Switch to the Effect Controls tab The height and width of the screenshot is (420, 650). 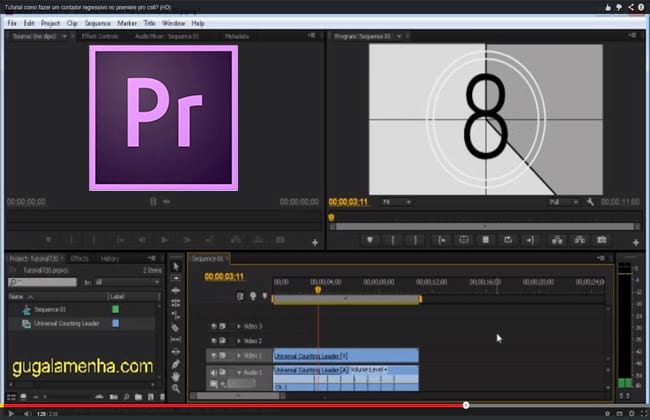(x=100, y=36)
